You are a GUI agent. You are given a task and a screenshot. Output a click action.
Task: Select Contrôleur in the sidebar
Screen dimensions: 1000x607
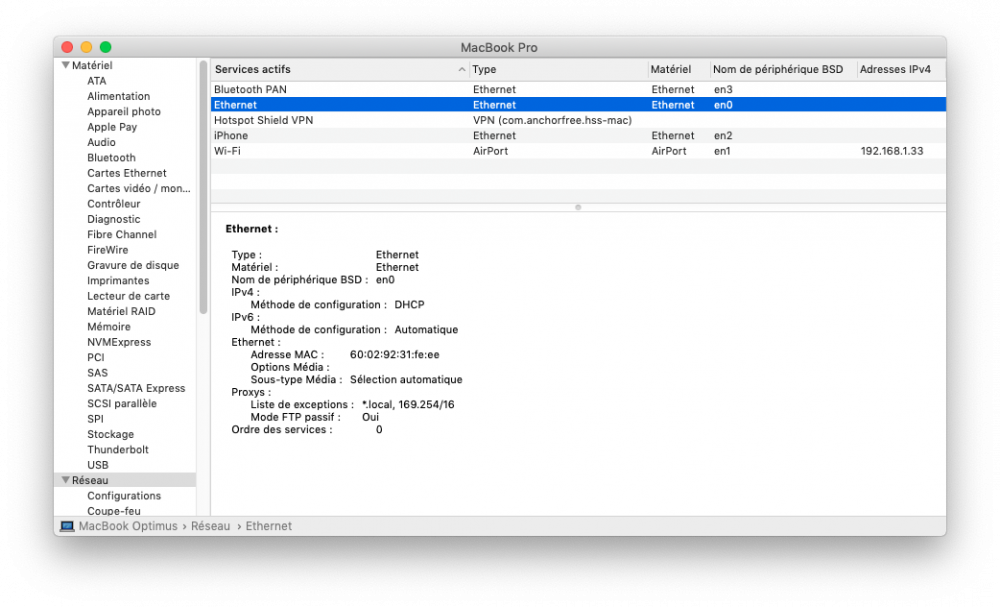tap(114, 203)
